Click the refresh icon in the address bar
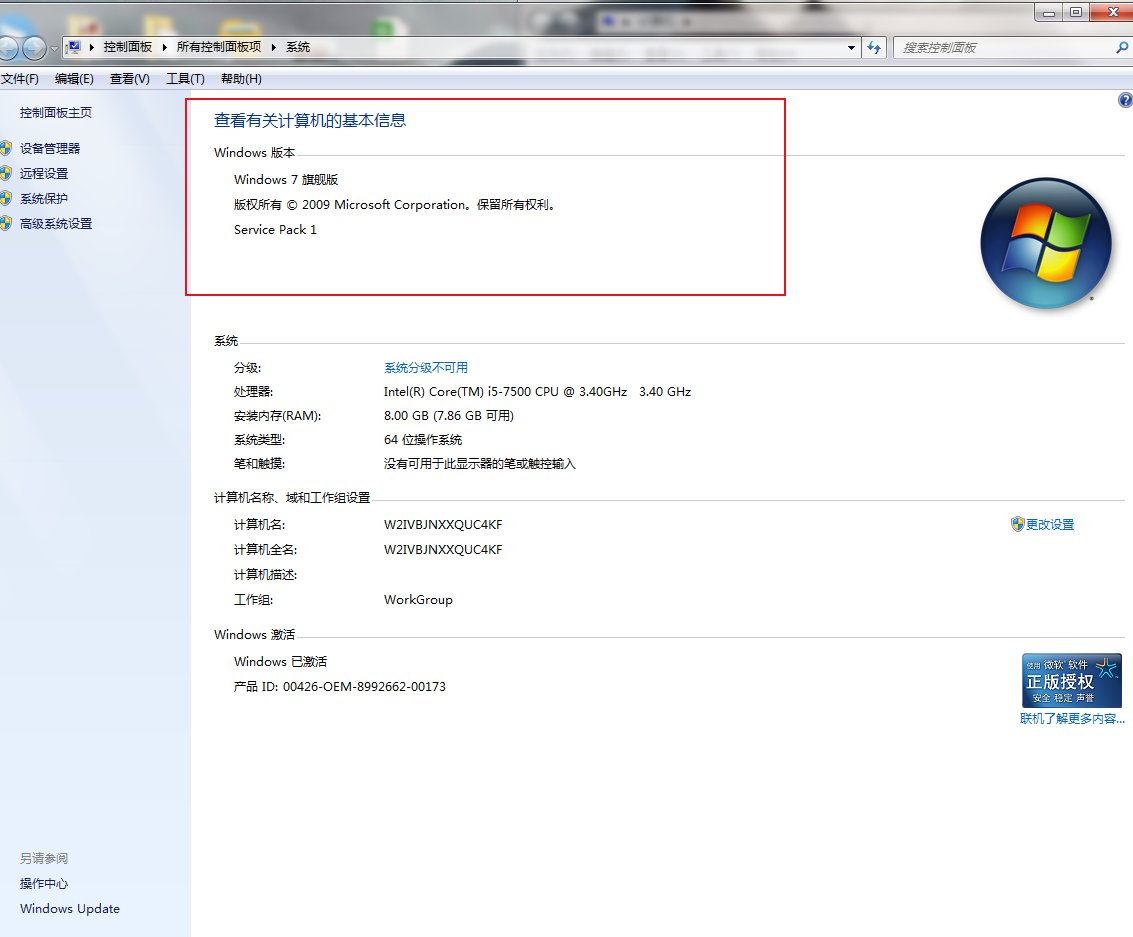Screen dimensions: 1133x937 pos(874,47)
